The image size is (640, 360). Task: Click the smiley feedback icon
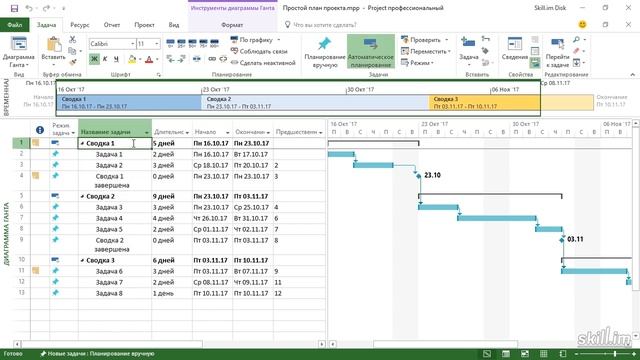pos(582,24)
